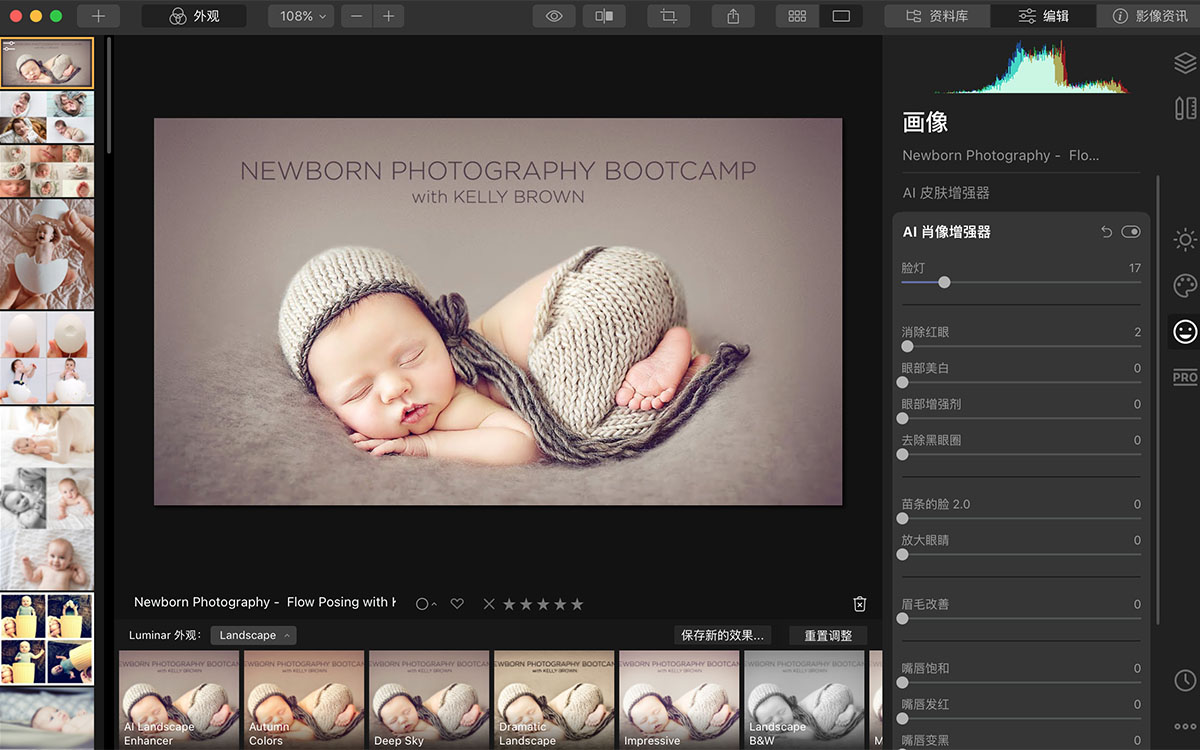Click the 保存新的效果... button
This screenshot has height=750, width=1200.
coord(722,635)
